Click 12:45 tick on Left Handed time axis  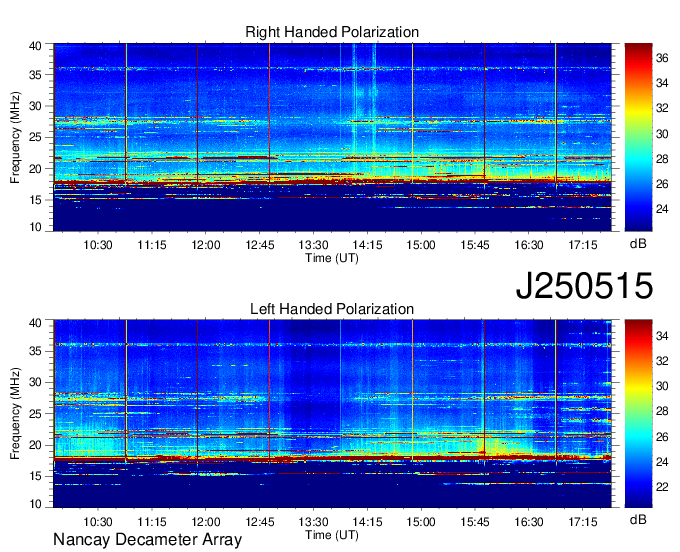click(260, 522)
